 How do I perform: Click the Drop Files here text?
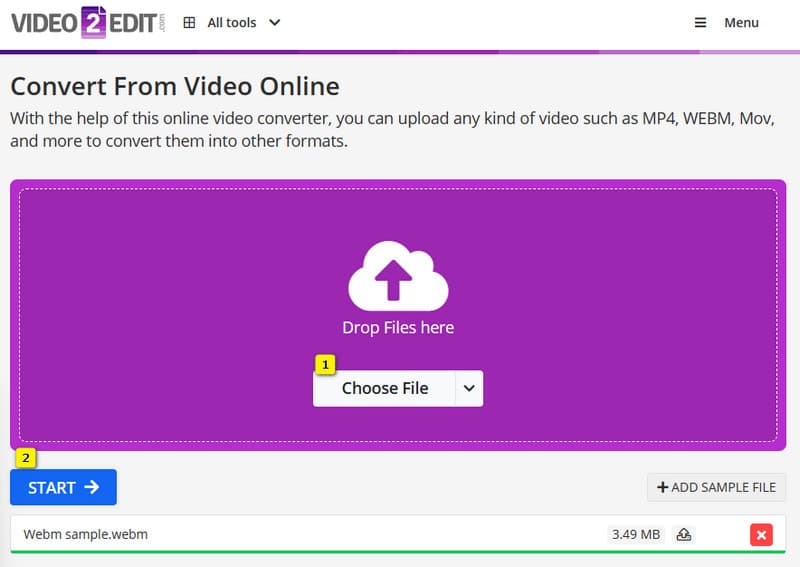click(x=398, y=327)
